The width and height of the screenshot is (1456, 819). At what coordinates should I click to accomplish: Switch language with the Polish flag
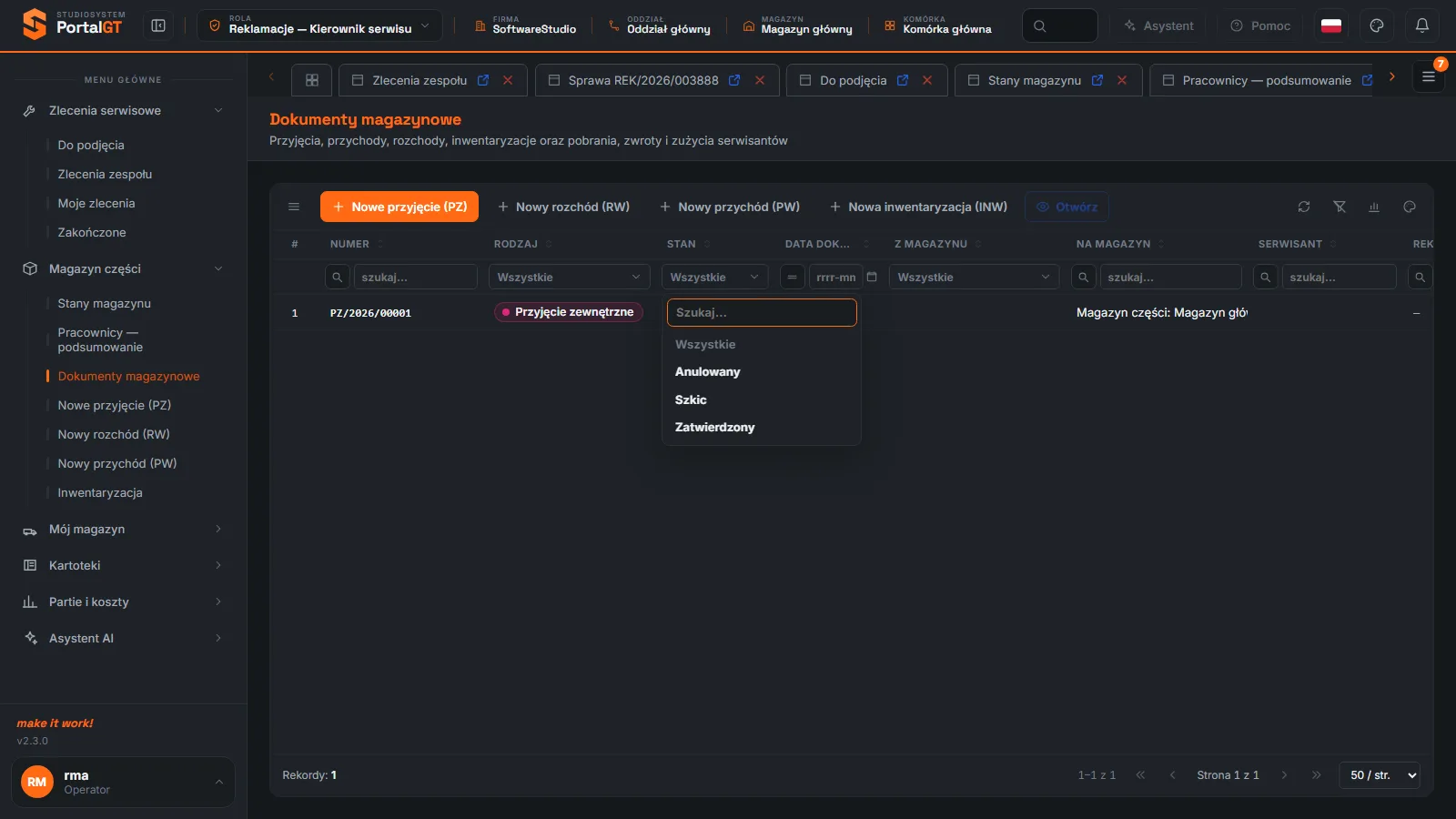point(1331,25)
